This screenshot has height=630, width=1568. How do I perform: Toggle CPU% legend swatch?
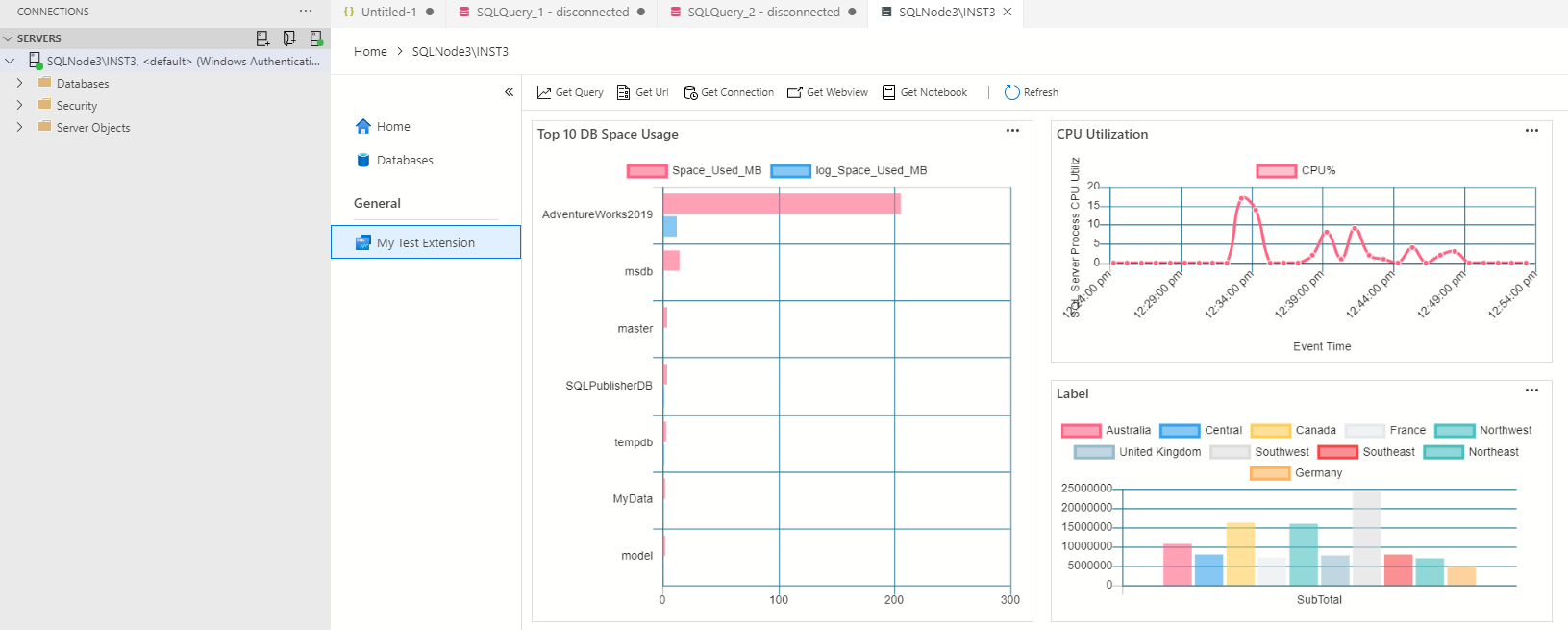click(x=1277, y=171)
